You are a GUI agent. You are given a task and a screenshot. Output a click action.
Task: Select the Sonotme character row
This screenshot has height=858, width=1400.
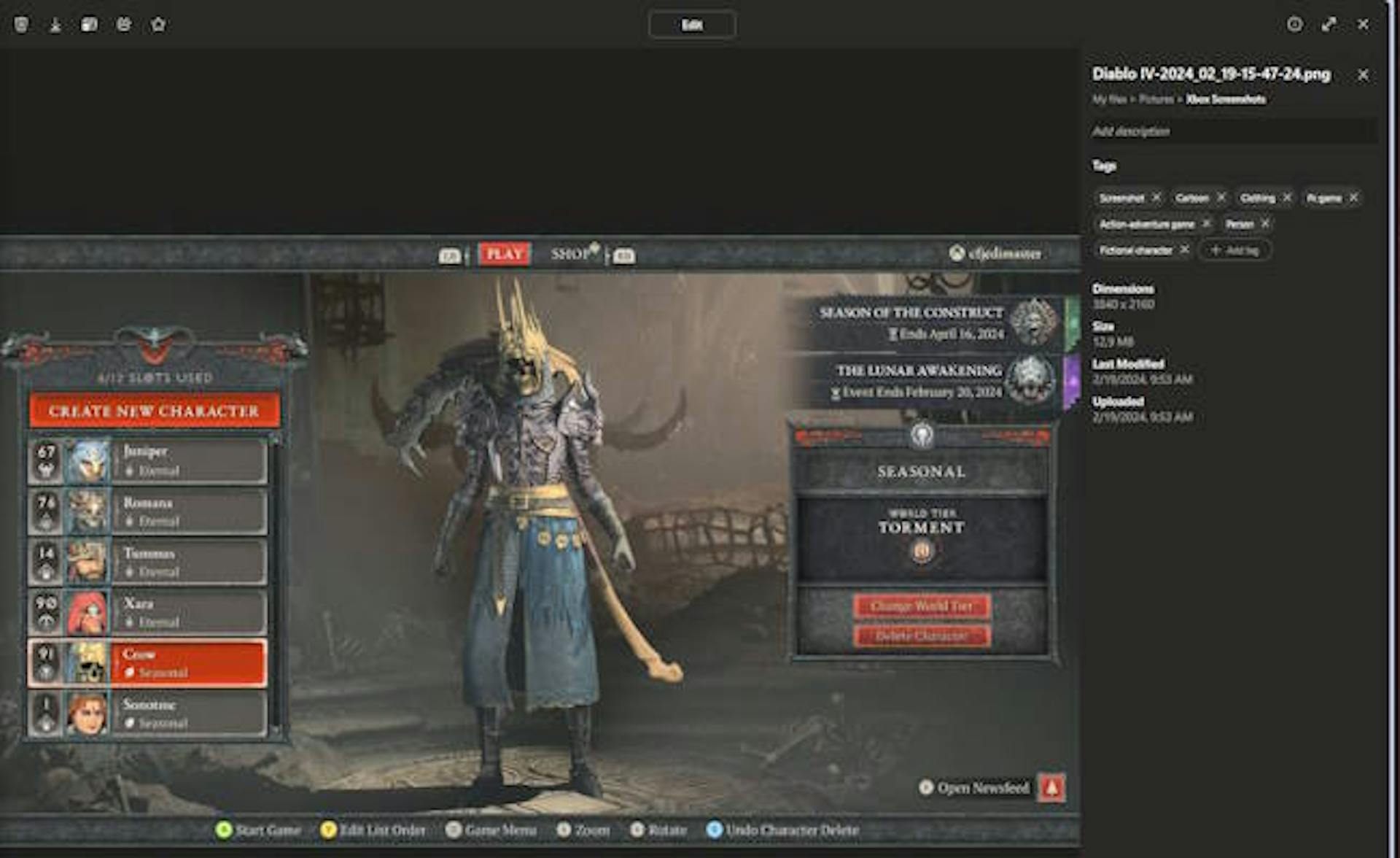pos(148,714)
